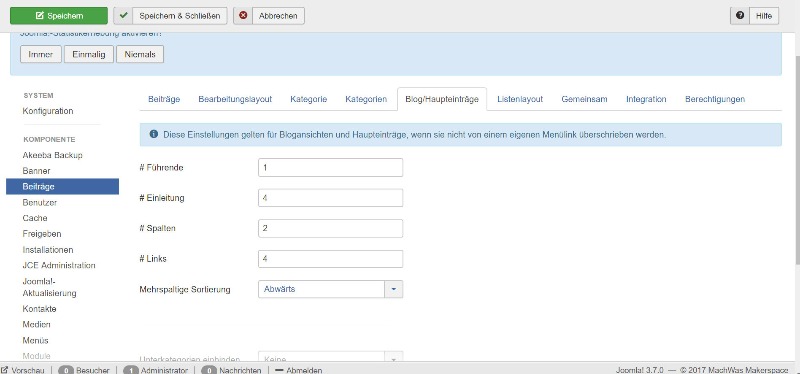Open Freigeben in the sidebar
The height and width of the screenshot is (374, 800).
point(42,234)
